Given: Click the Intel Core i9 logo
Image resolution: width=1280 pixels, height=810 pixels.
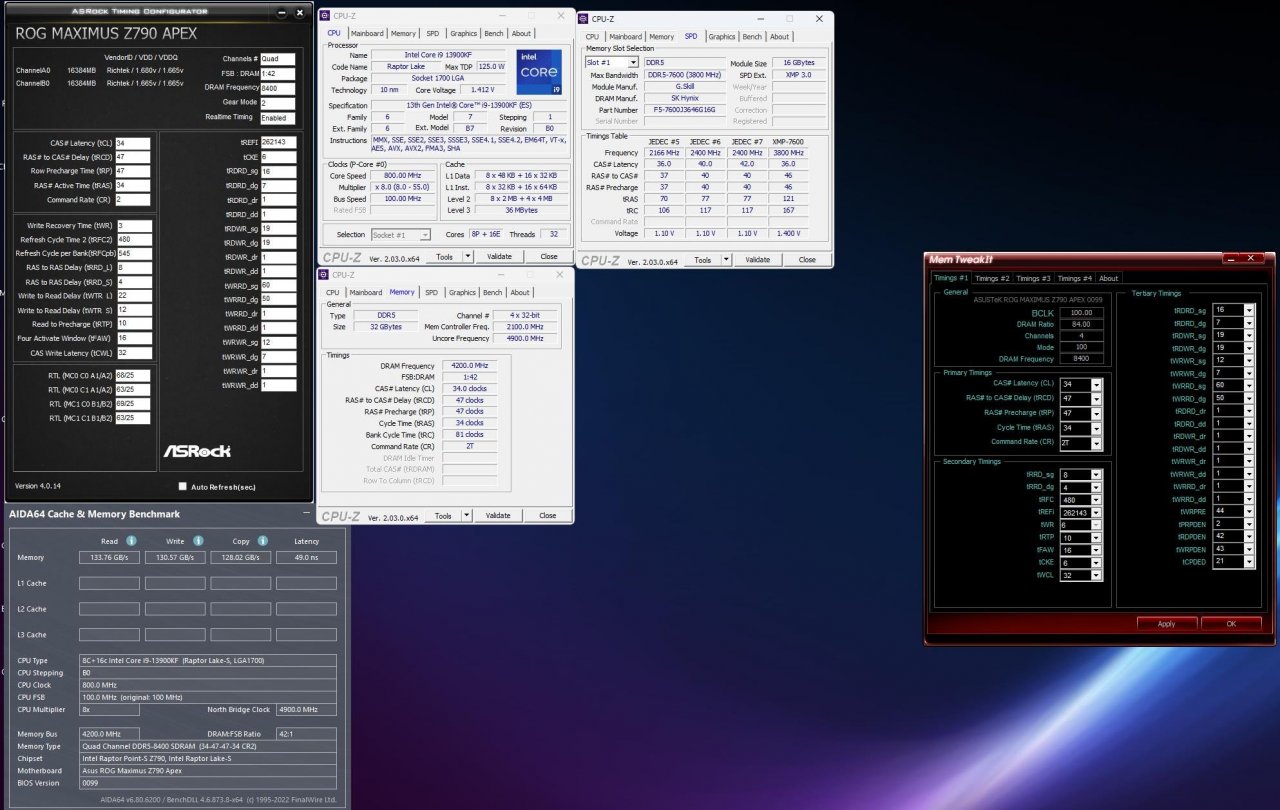Looking at the screenshot, I should click(538, 72).
